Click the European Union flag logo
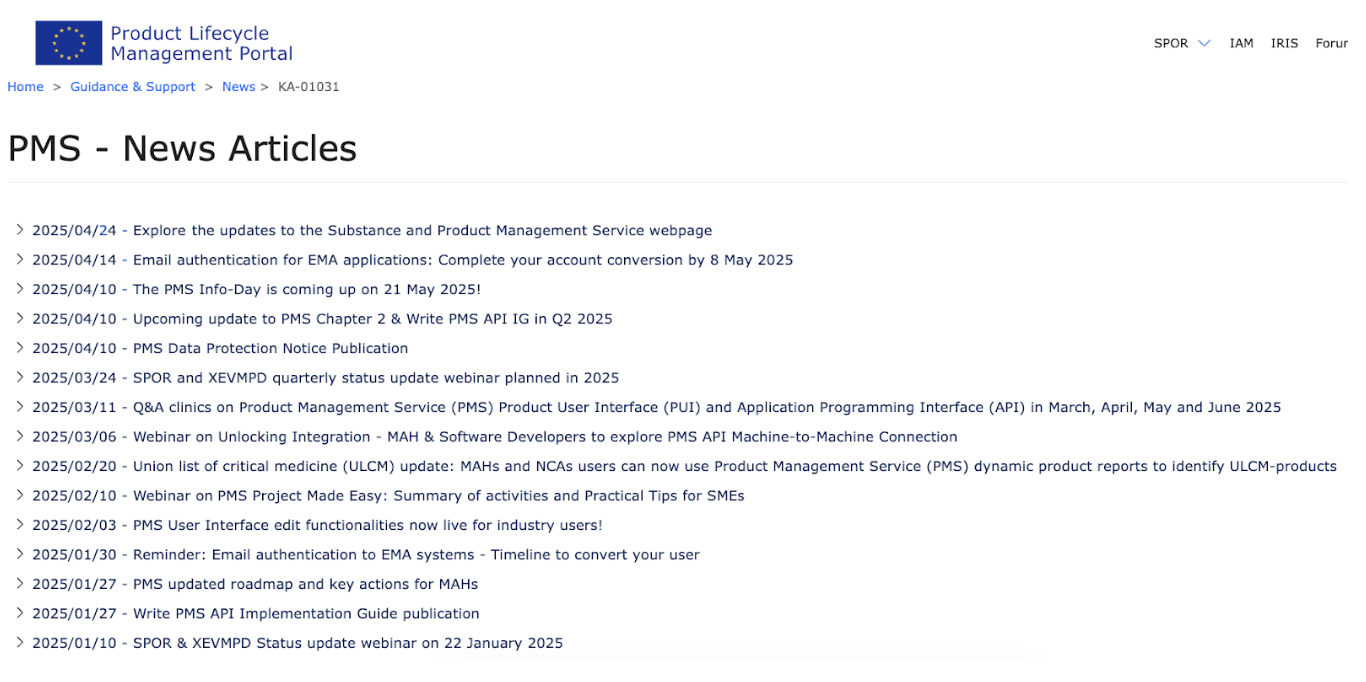Screen dimensions: 1366x682 tap(68, 43)
